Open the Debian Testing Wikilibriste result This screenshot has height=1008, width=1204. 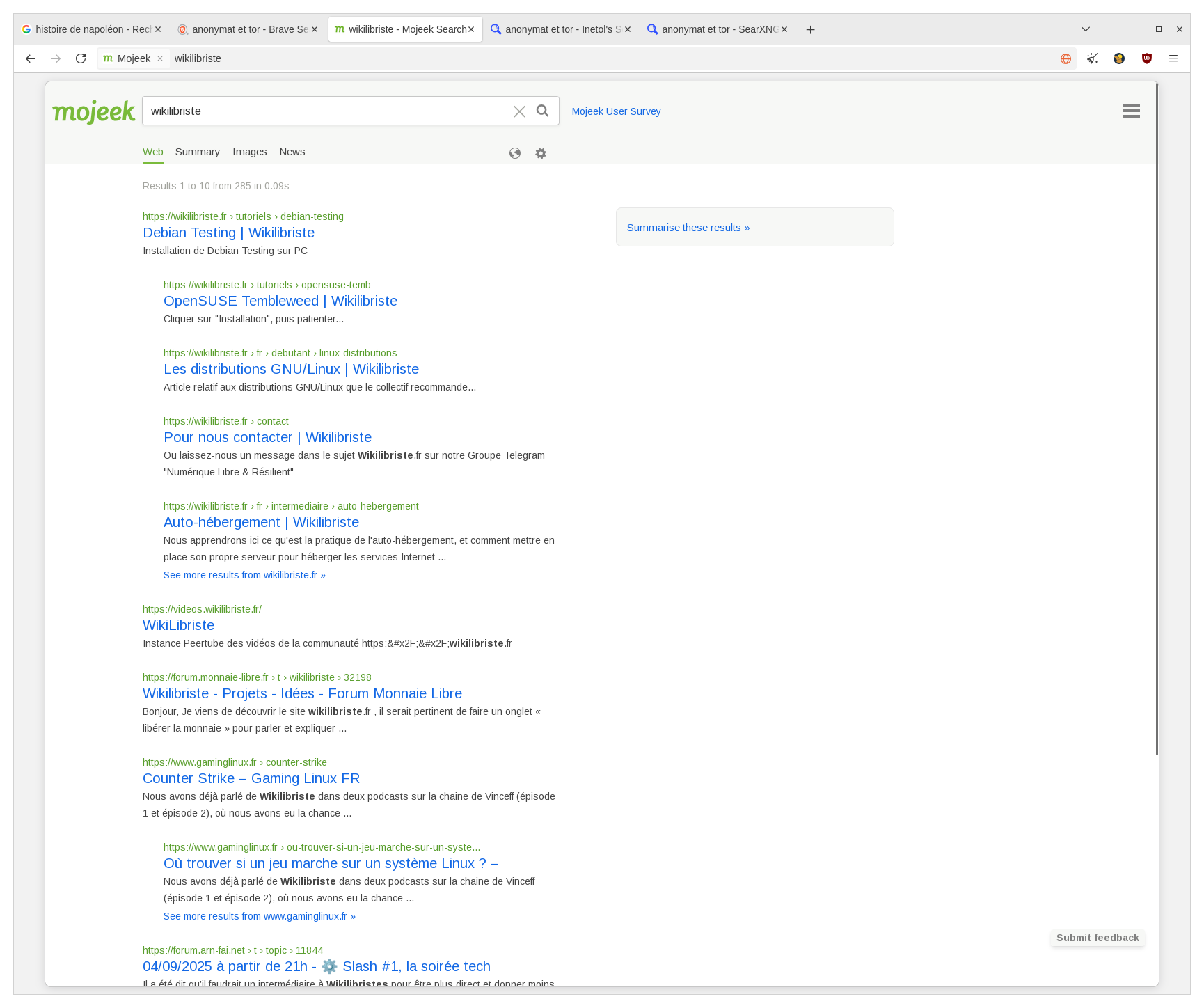(x=228, y=233)
